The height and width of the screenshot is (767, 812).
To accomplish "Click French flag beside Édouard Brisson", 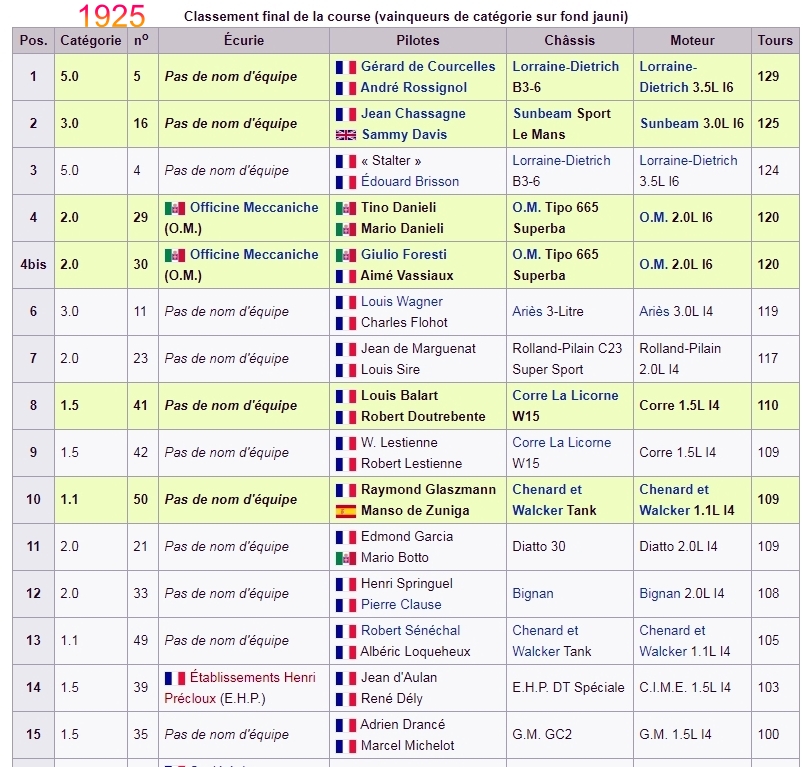I will 345,182.
